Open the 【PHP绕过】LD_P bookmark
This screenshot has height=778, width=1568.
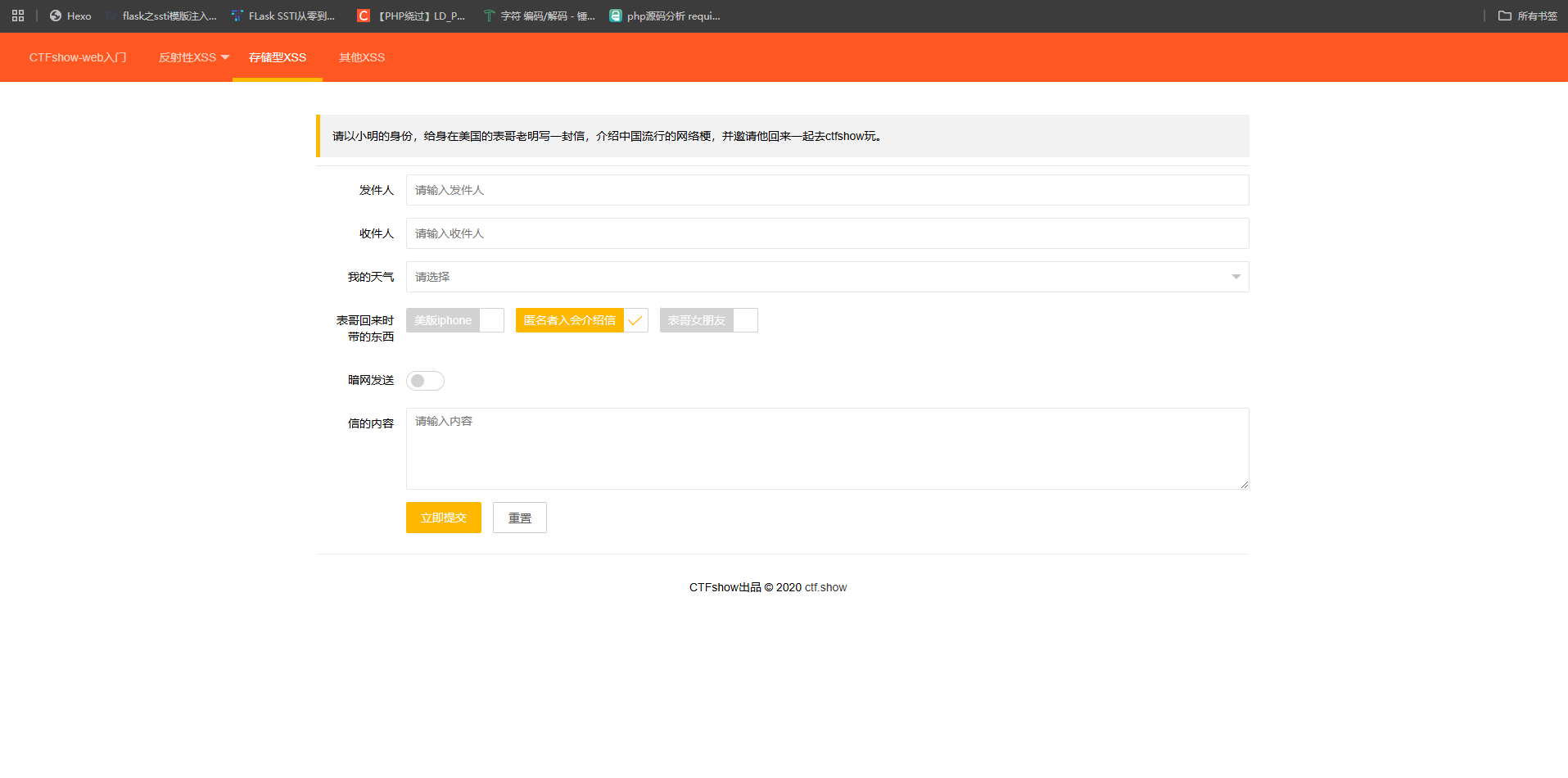(411, 16)
